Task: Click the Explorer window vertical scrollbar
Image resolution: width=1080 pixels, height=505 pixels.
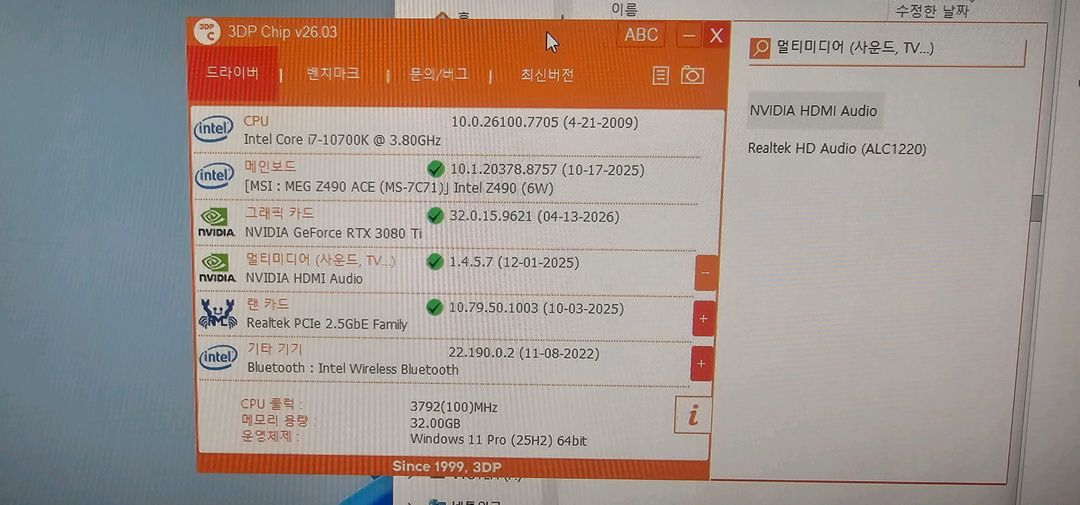Action: (1037, 207)
